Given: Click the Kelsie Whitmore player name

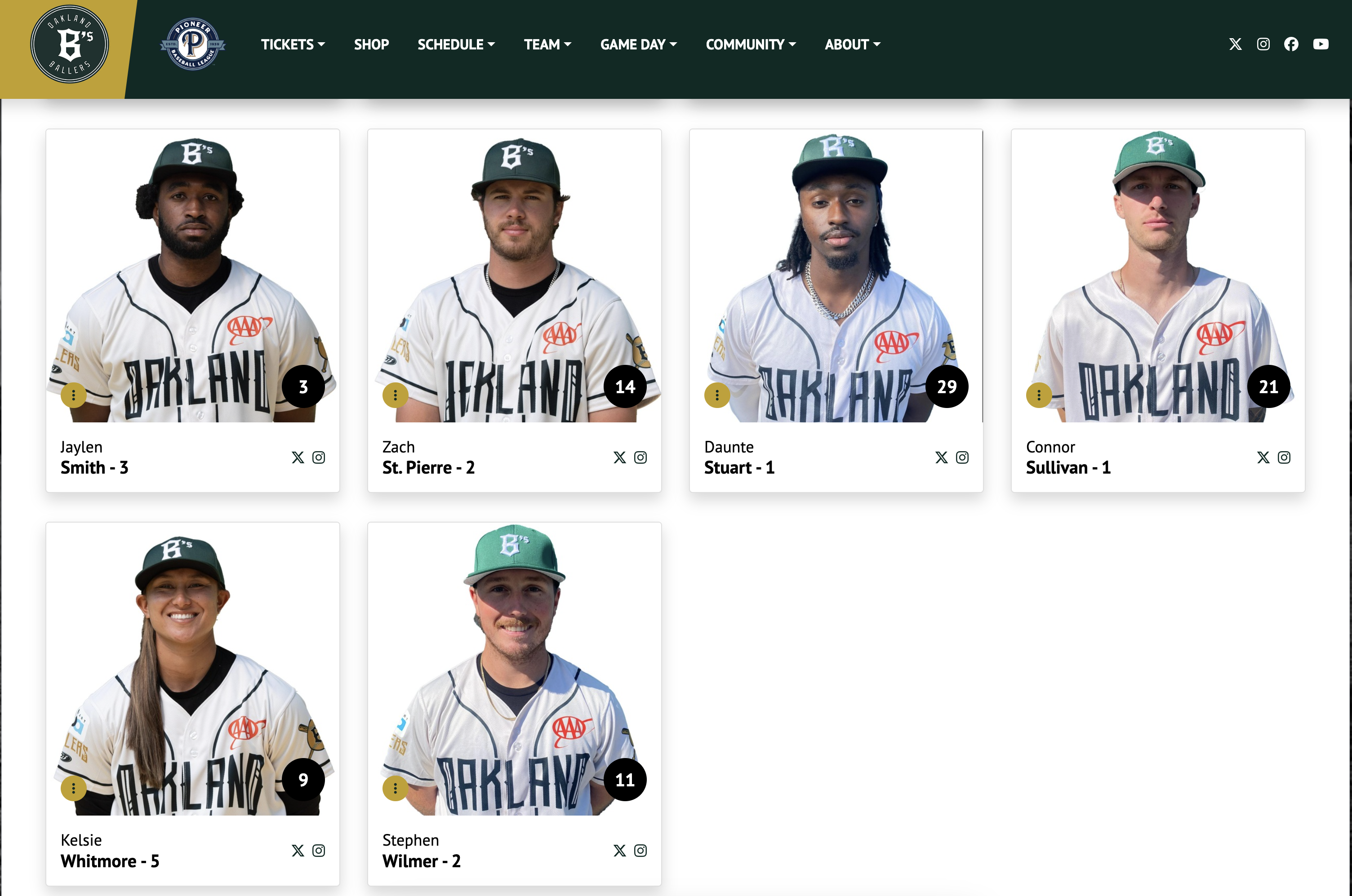Looking at the screenshot, I should coord(110,851).
